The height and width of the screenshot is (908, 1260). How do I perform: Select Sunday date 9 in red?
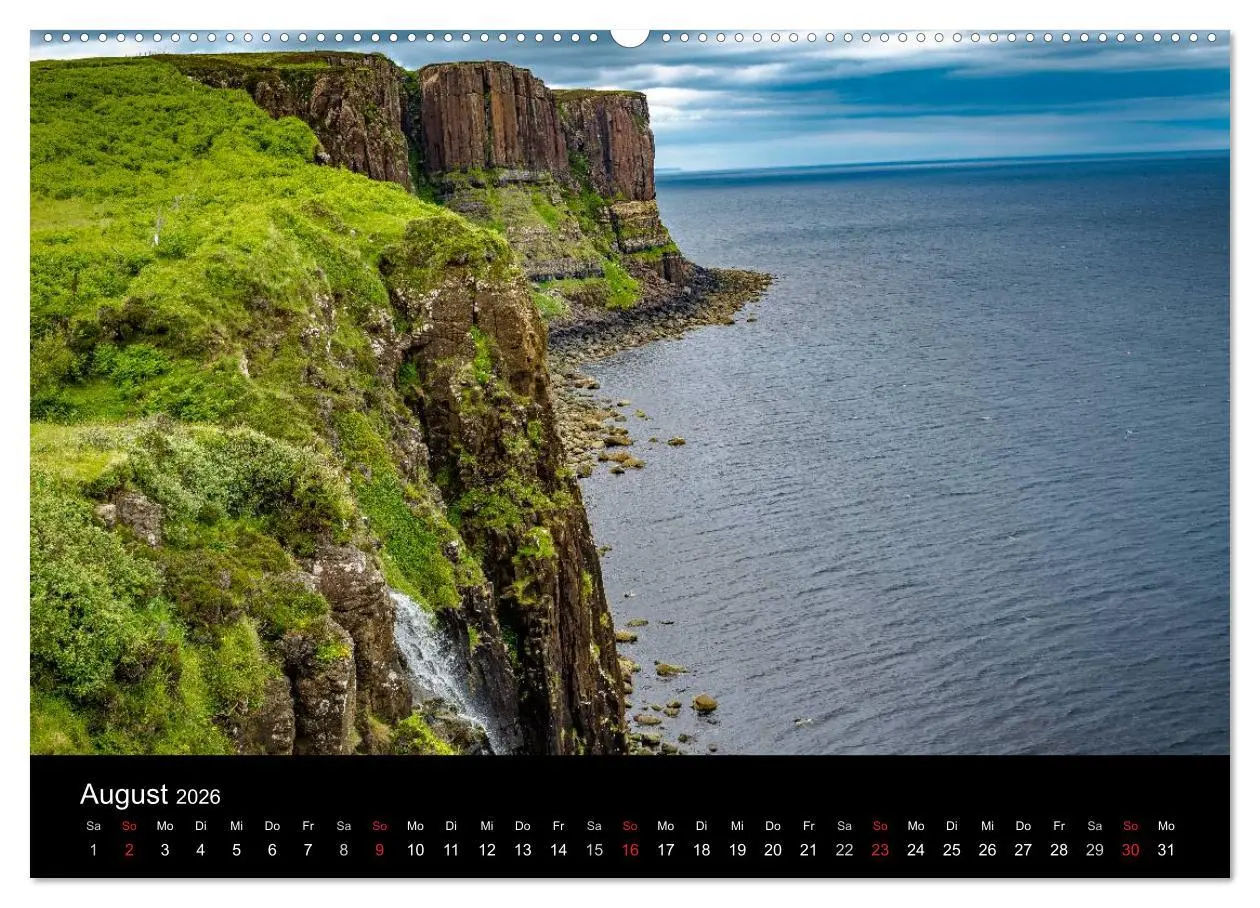click(x=379, y=850)
